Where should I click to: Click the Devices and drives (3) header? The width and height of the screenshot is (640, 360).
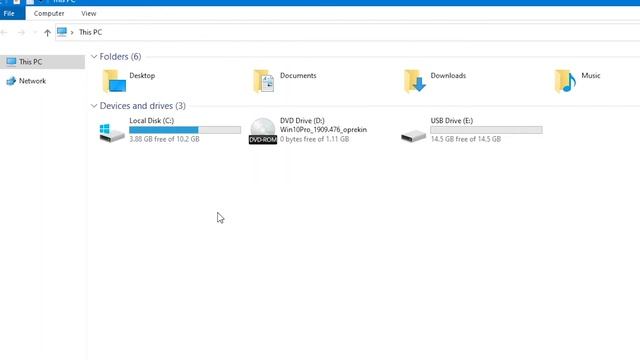point(142,106)
